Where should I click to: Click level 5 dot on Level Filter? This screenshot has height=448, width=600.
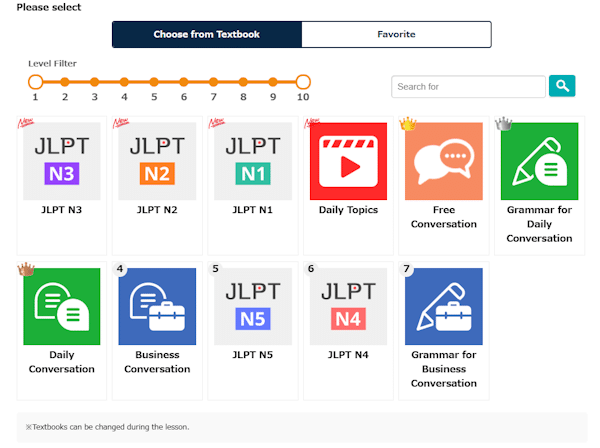pyautogui.click(x=154, y=82)
